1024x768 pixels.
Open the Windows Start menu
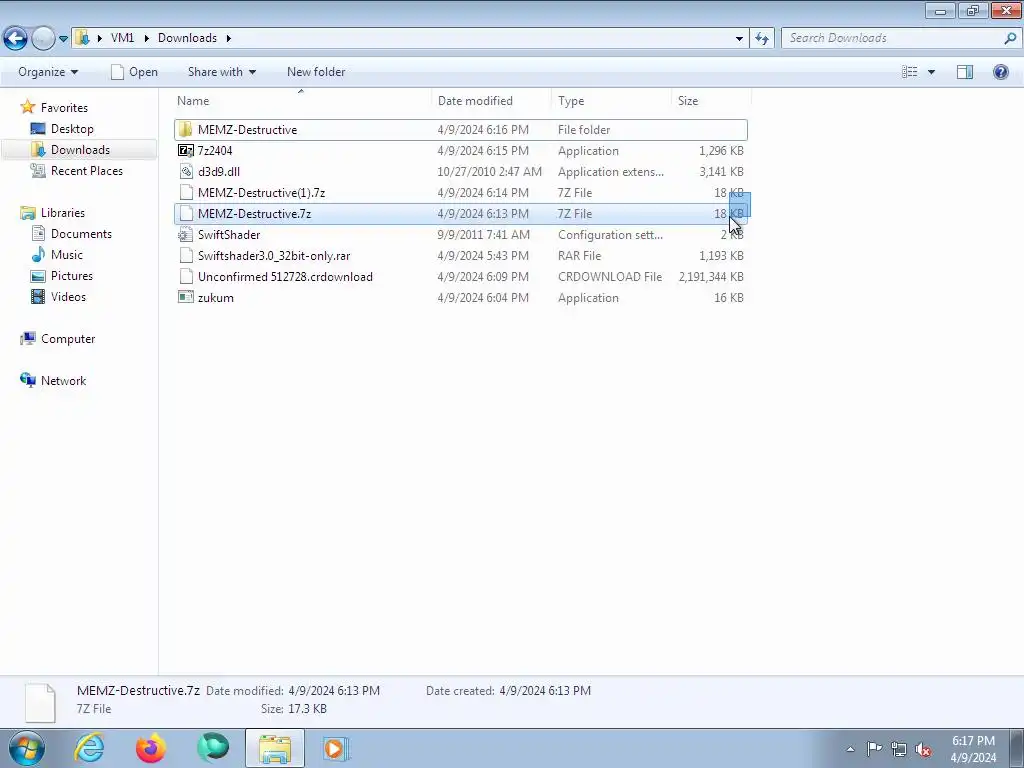click(26, 748)
